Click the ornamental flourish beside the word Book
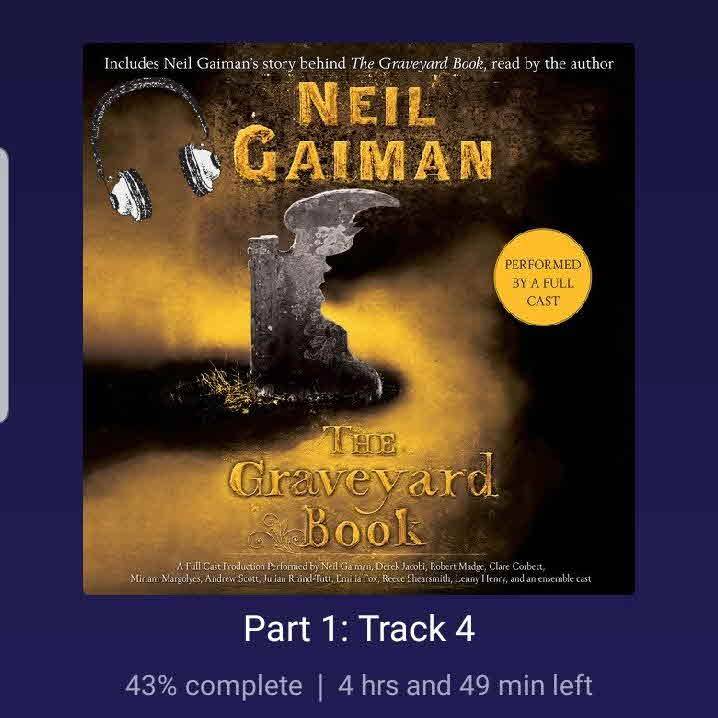 coord(272,531)
